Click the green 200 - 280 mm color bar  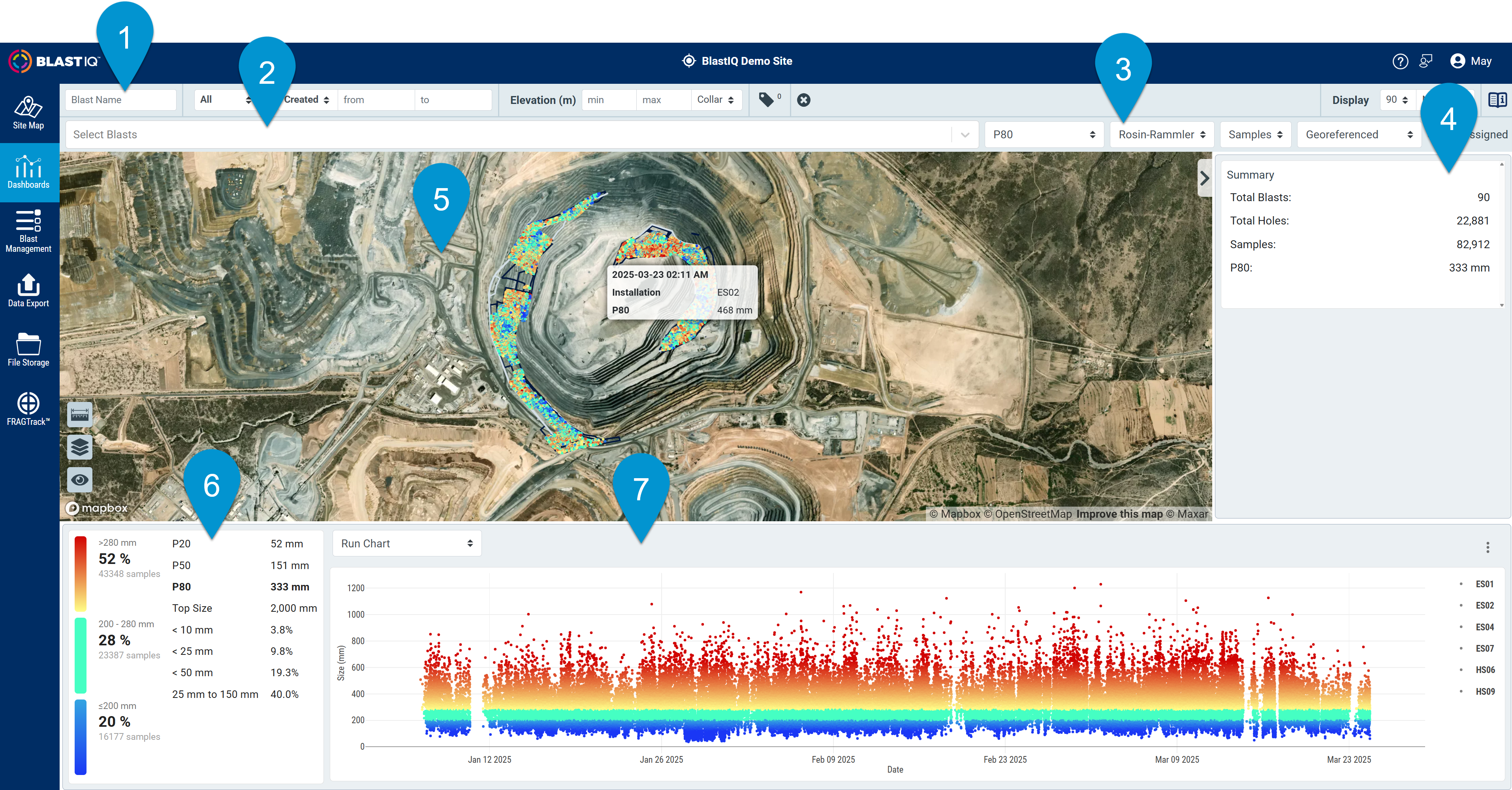[81, 656]
